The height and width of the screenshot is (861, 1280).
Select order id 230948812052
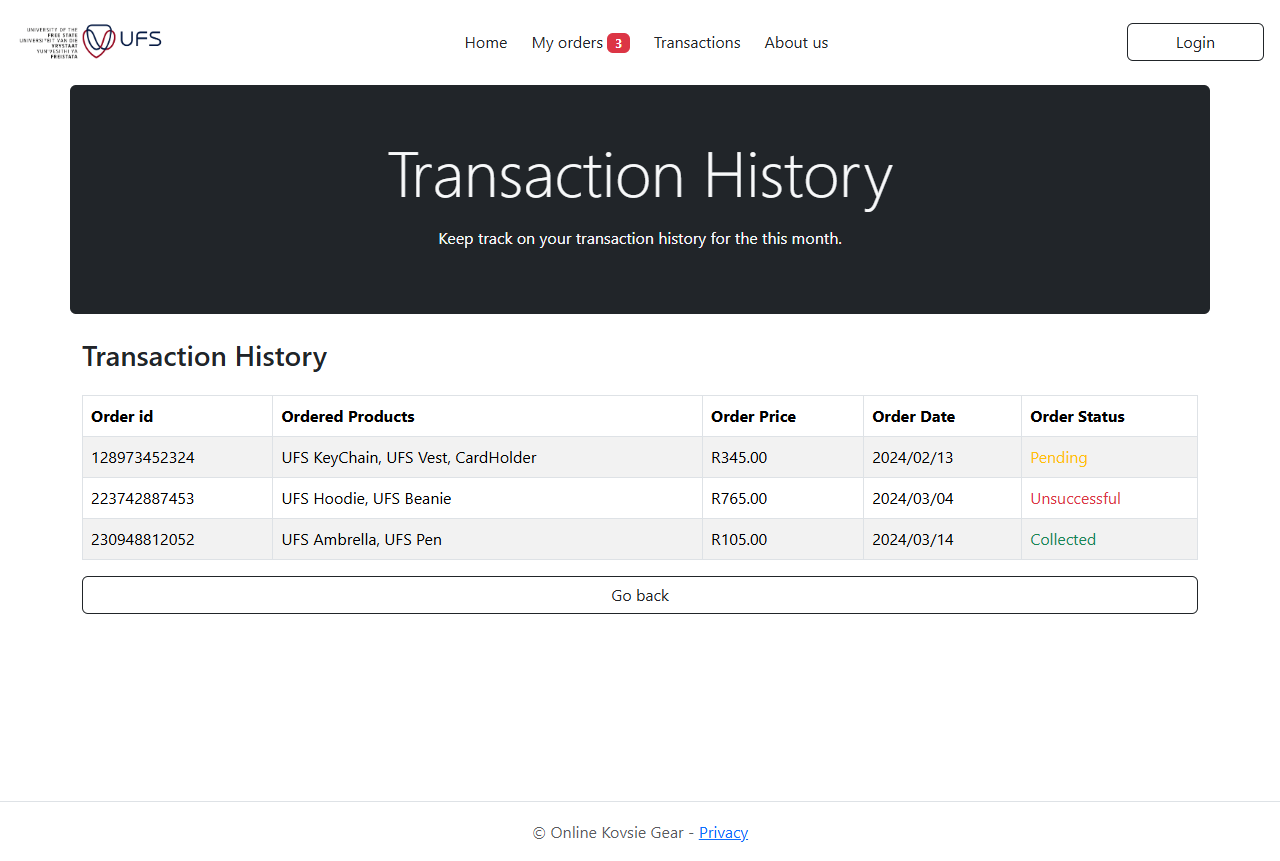click(143, 539)
